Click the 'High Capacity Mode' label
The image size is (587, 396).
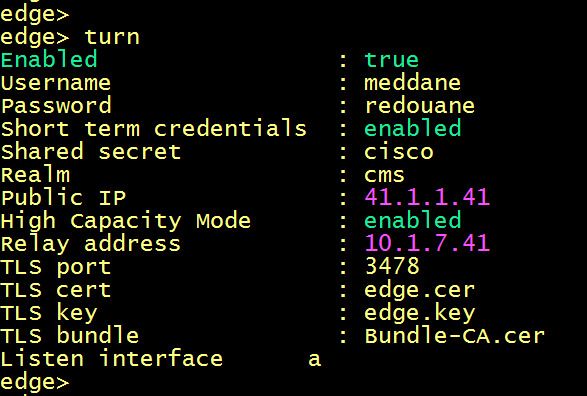pos(125,222)
